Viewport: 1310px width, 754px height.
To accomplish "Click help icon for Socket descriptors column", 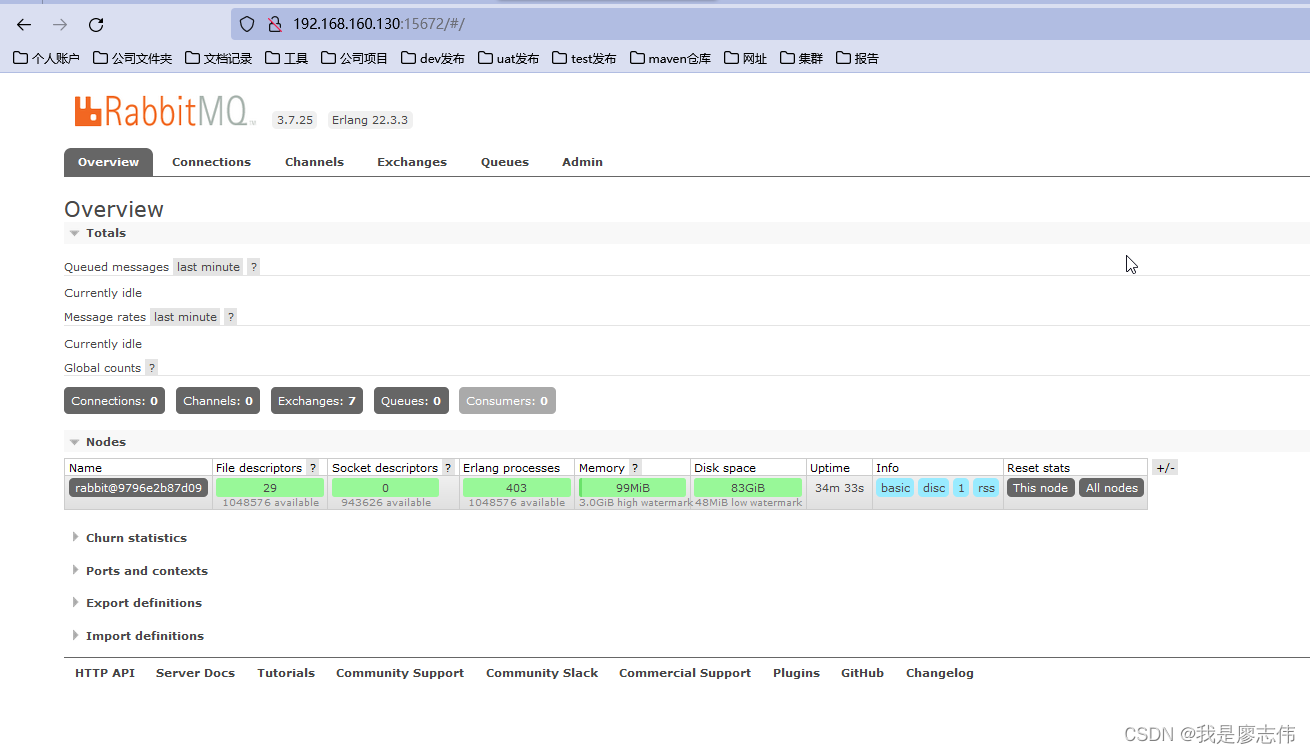I will 448,468.
